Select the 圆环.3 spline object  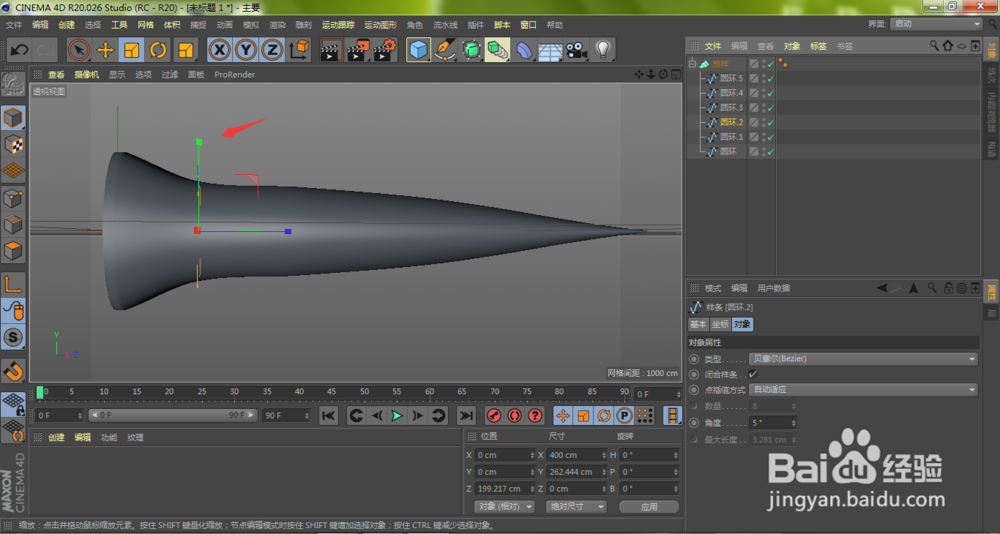[732, 108]
